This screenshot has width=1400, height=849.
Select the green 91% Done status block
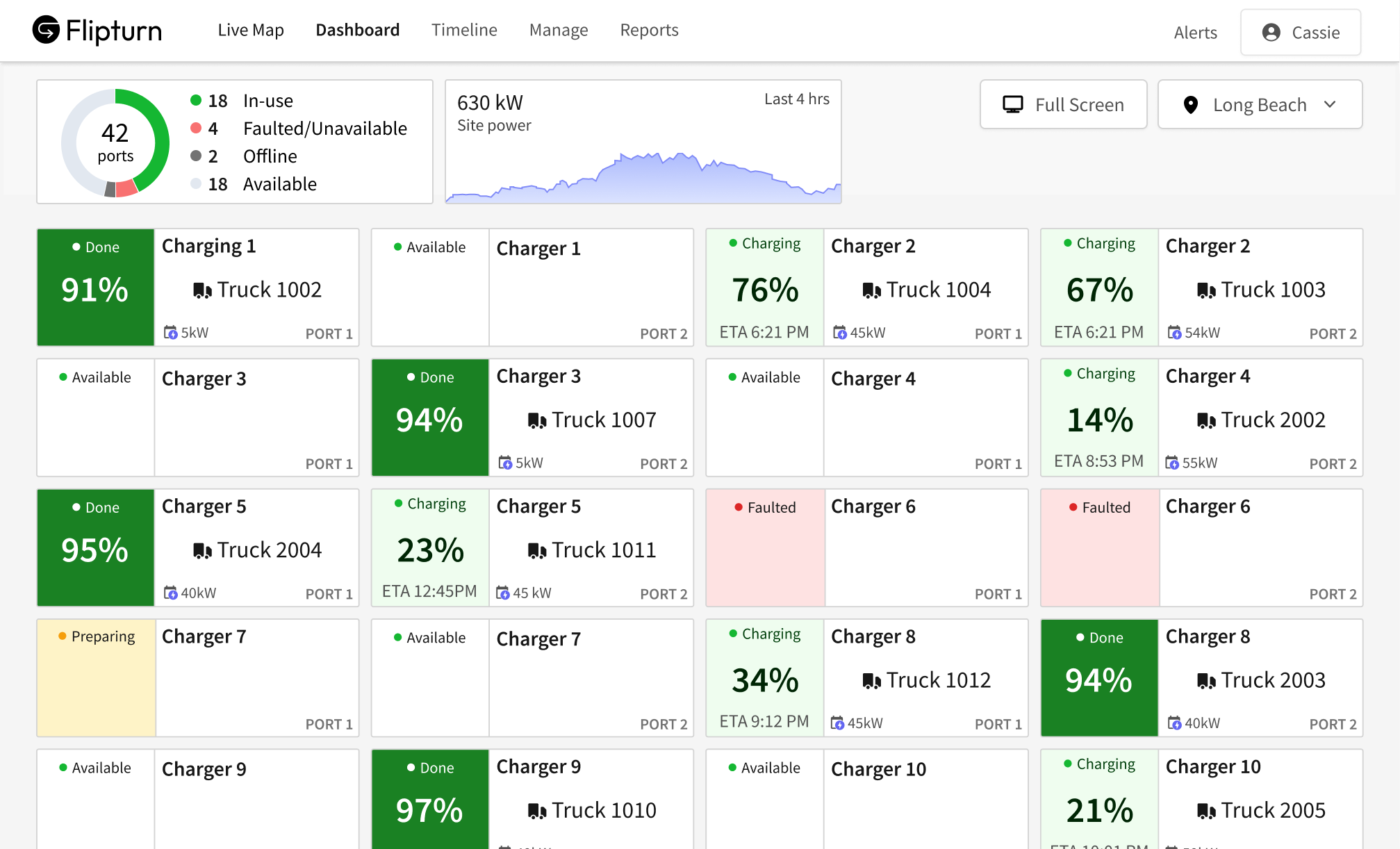pos(95,288)
